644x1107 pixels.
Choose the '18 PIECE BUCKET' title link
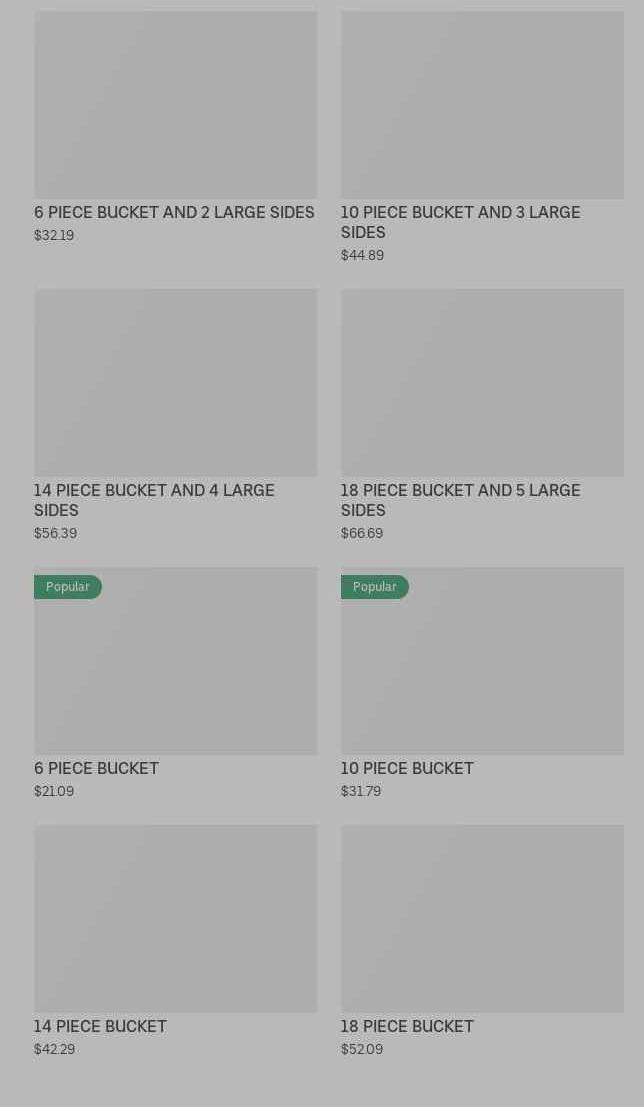[x=407, y=1026]
